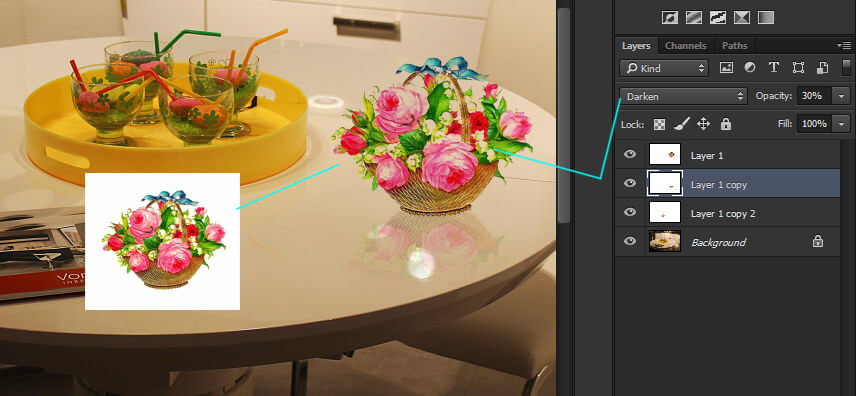Click the Fill 100% value field
This screenshot has height=396, width=856.
pyautogui.click(x=815, y=124)
